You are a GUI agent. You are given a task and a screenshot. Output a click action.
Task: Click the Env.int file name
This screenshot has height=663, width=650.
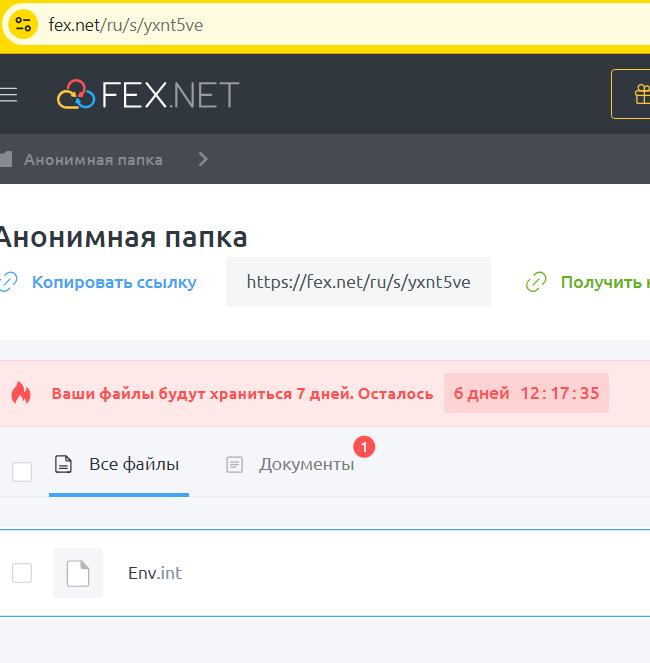tap(155, 573)
